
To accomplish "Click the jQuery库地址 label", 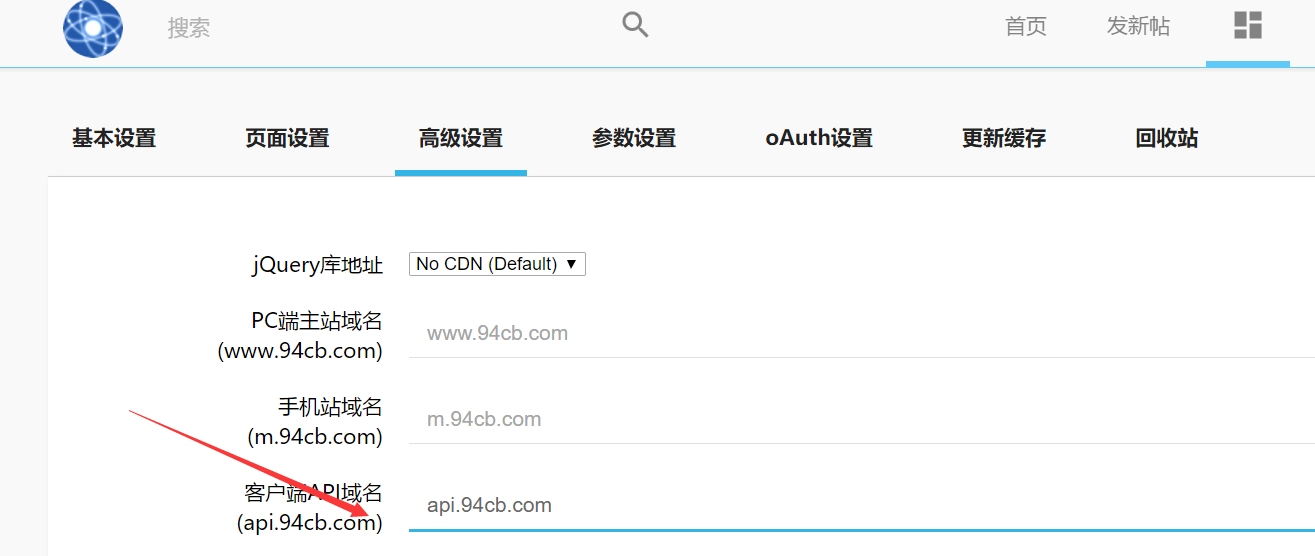I will [x=317, y=265].
